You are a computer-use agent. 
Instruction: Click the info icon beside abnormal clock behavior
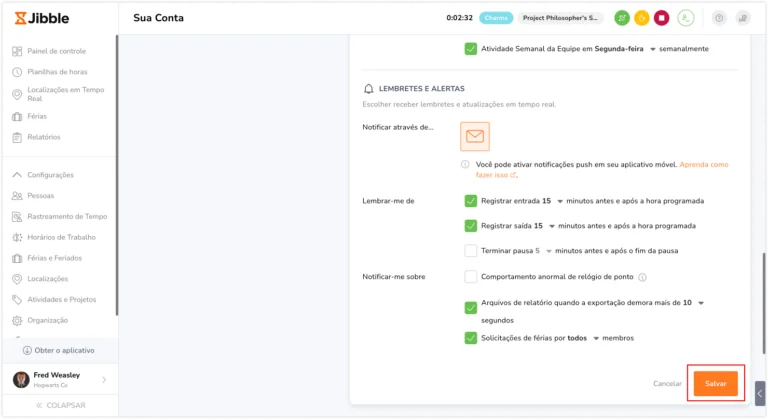pos(642,277)
